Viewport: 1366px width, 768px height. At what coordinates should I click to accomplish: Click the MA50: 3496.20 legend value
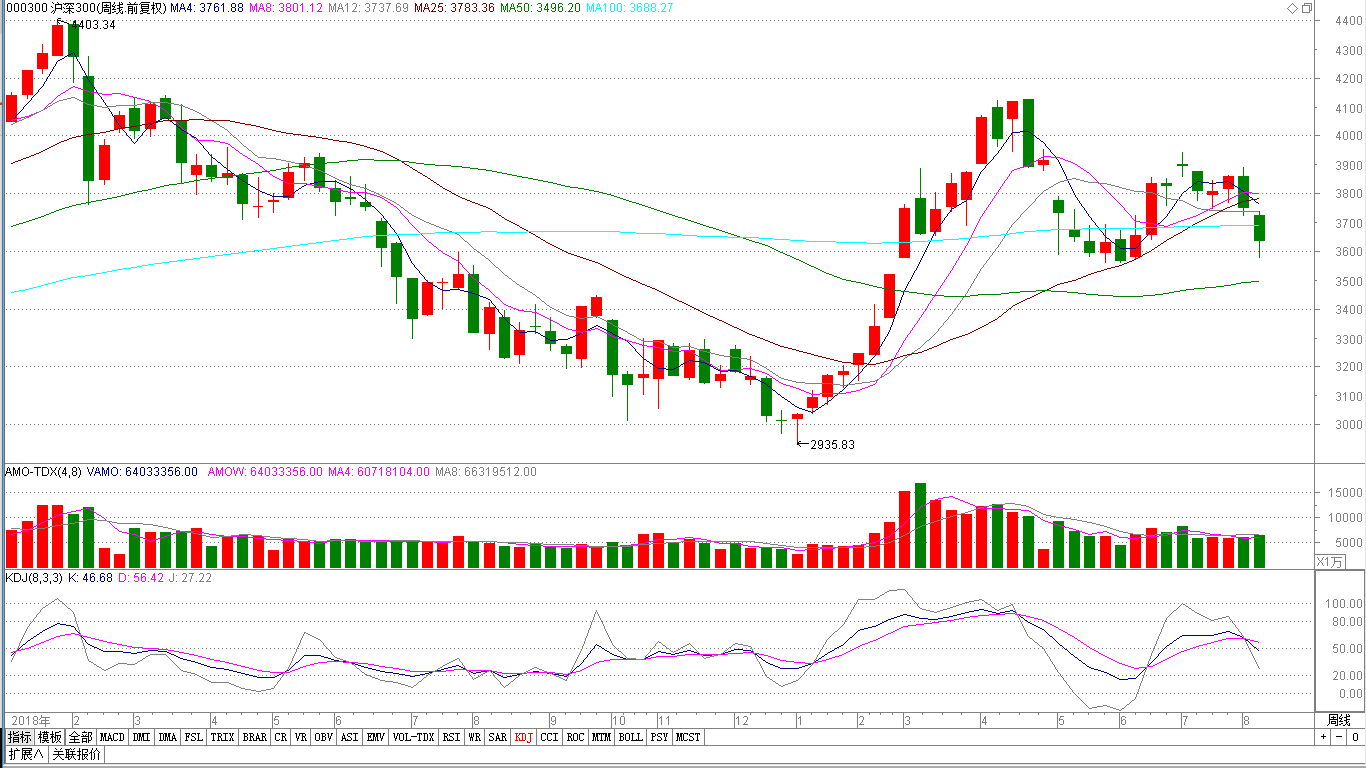(541, 8)
